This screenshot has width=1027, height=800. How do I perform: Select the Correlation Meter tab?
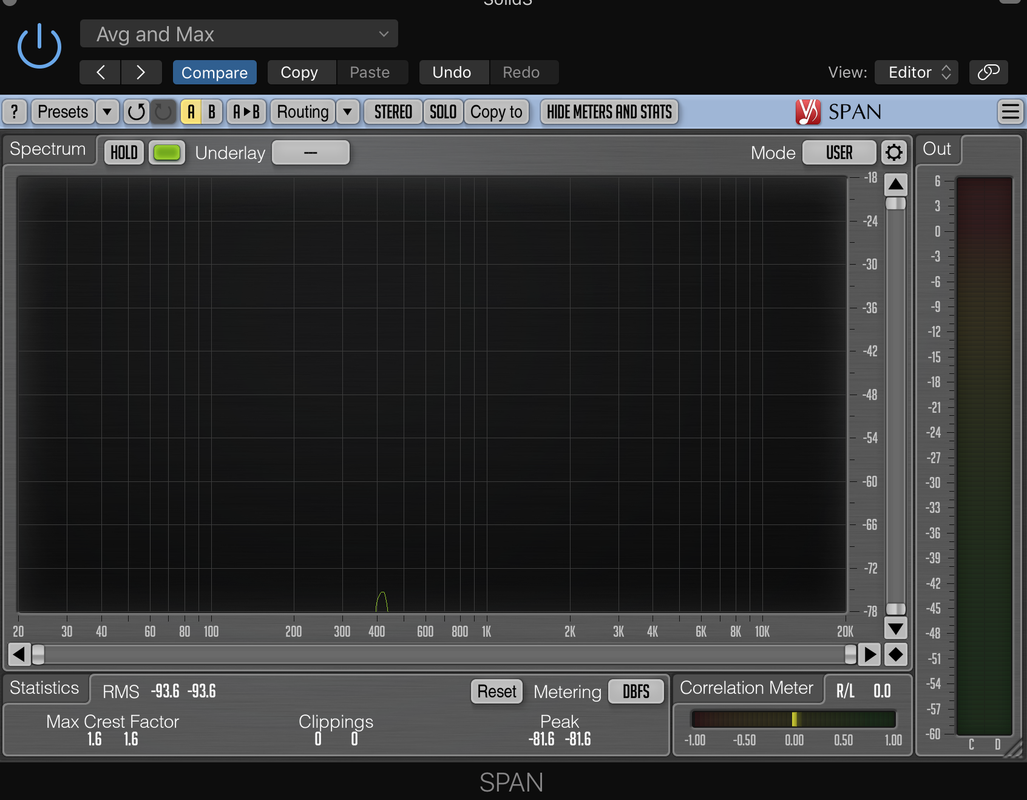pyautogui.click(x=746, y=688)
